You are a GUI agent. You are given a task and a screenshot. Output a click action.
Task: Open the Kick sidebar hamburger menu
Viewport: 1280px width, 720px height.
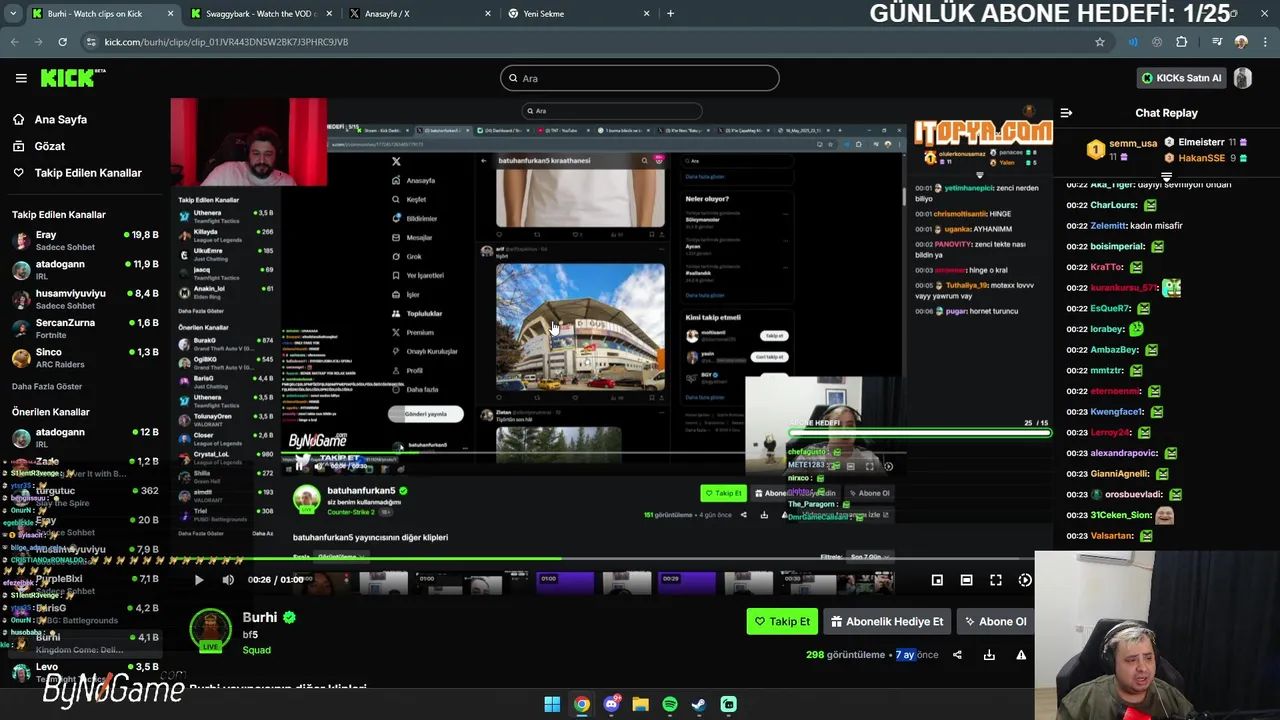[x=21, y=78]
